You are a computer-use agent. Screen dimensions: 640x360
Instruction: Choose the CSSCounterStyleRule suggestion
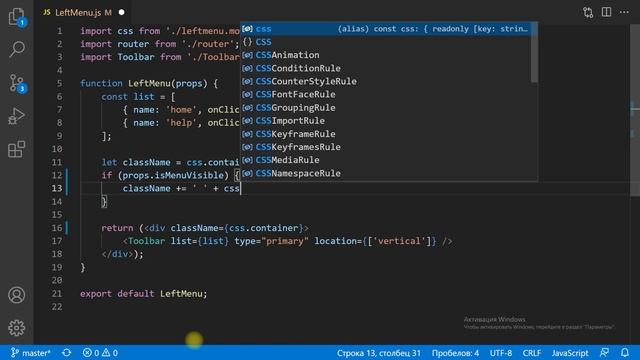[386, 81]
